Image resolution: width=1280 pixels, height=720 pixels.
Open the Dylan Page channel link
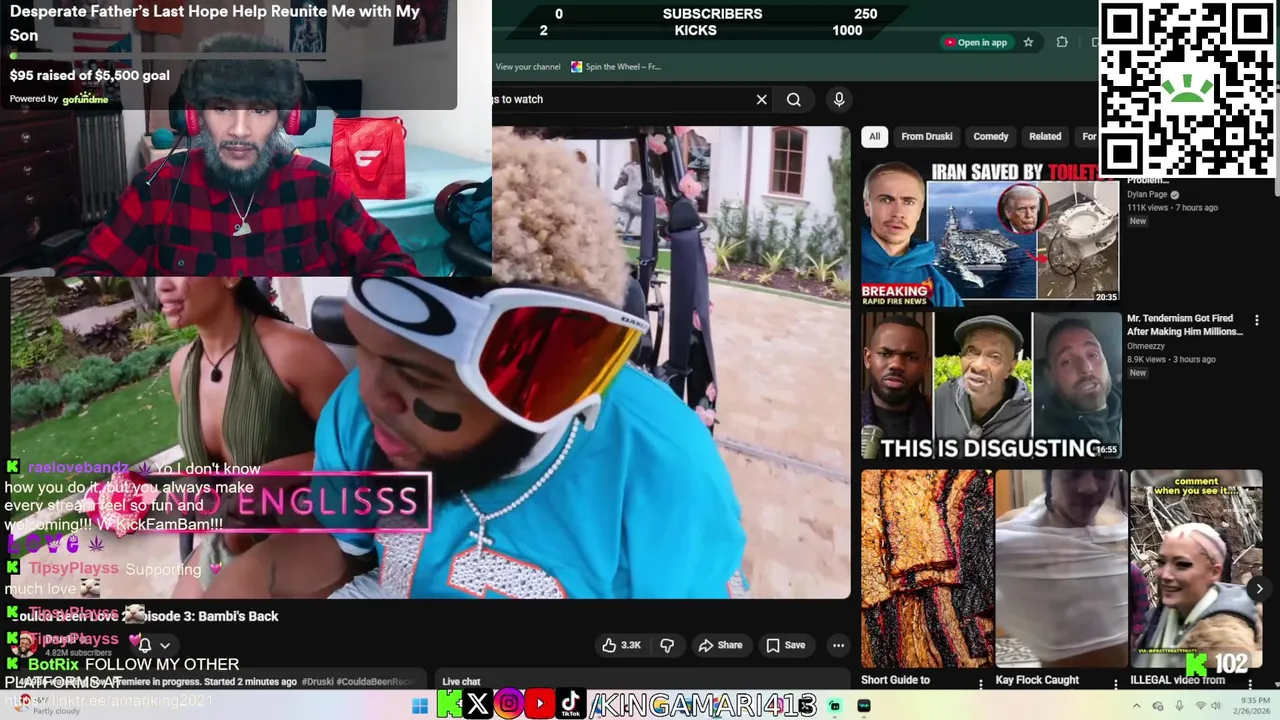click(x=1149, y=195)
